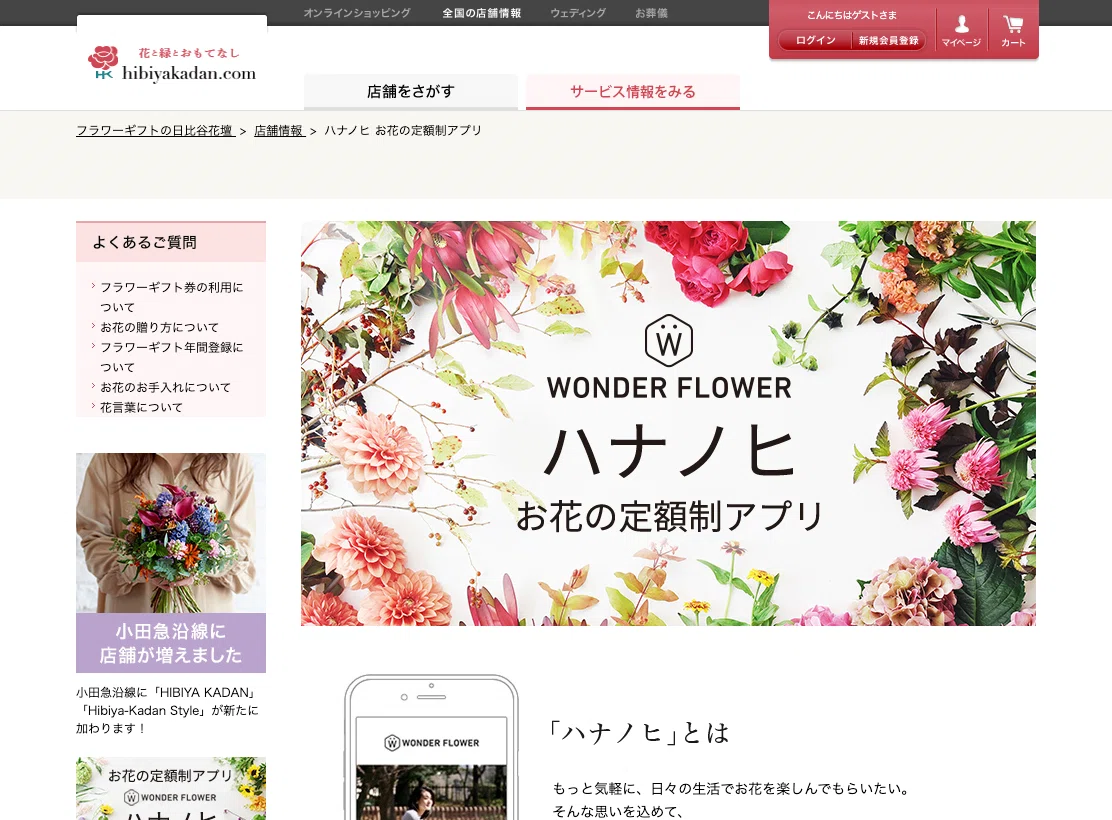Click the 新規会員登録 button

(888, 40)
